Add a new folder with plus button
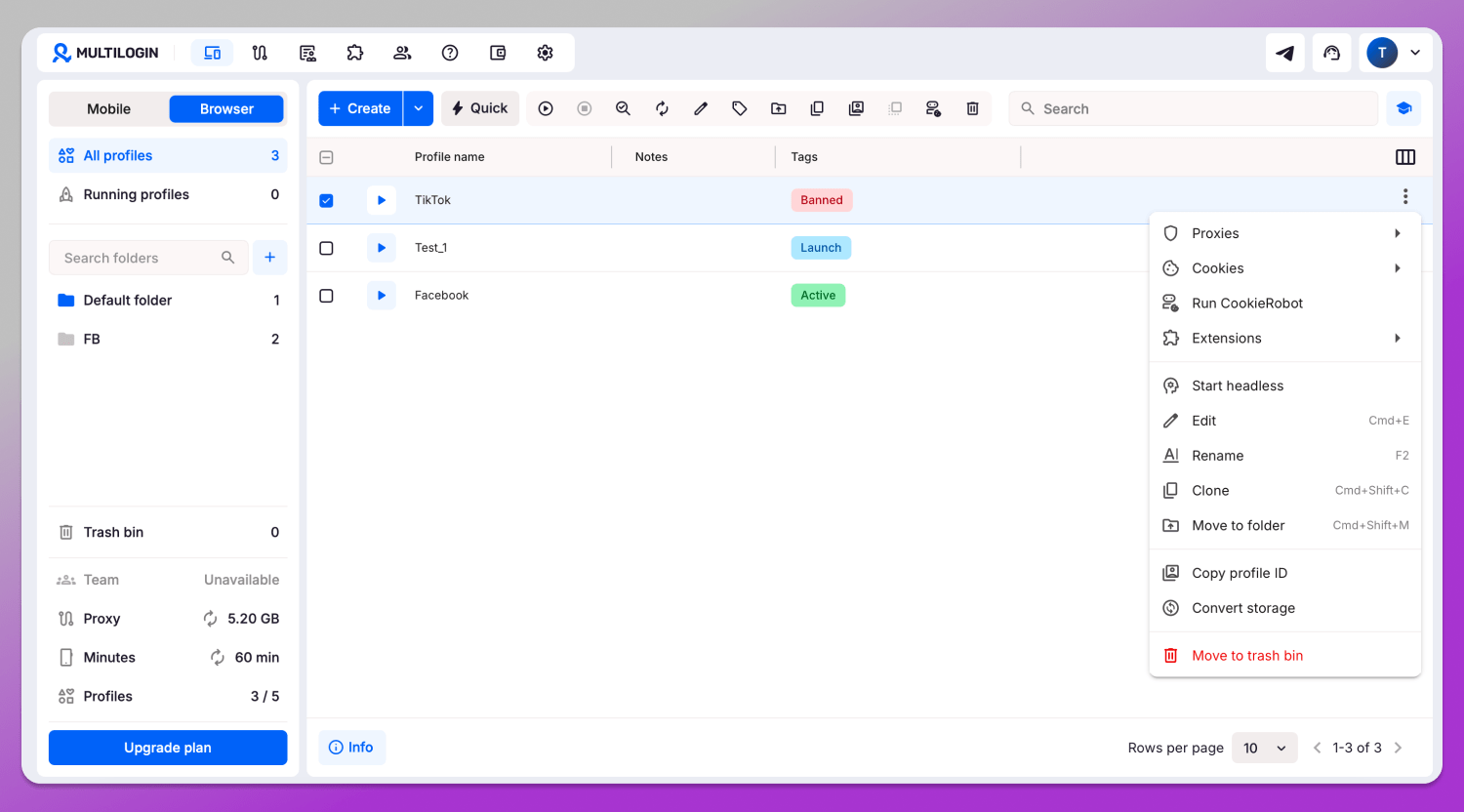Viewport: 1464px width, 812px height. (x=270, y=258)
